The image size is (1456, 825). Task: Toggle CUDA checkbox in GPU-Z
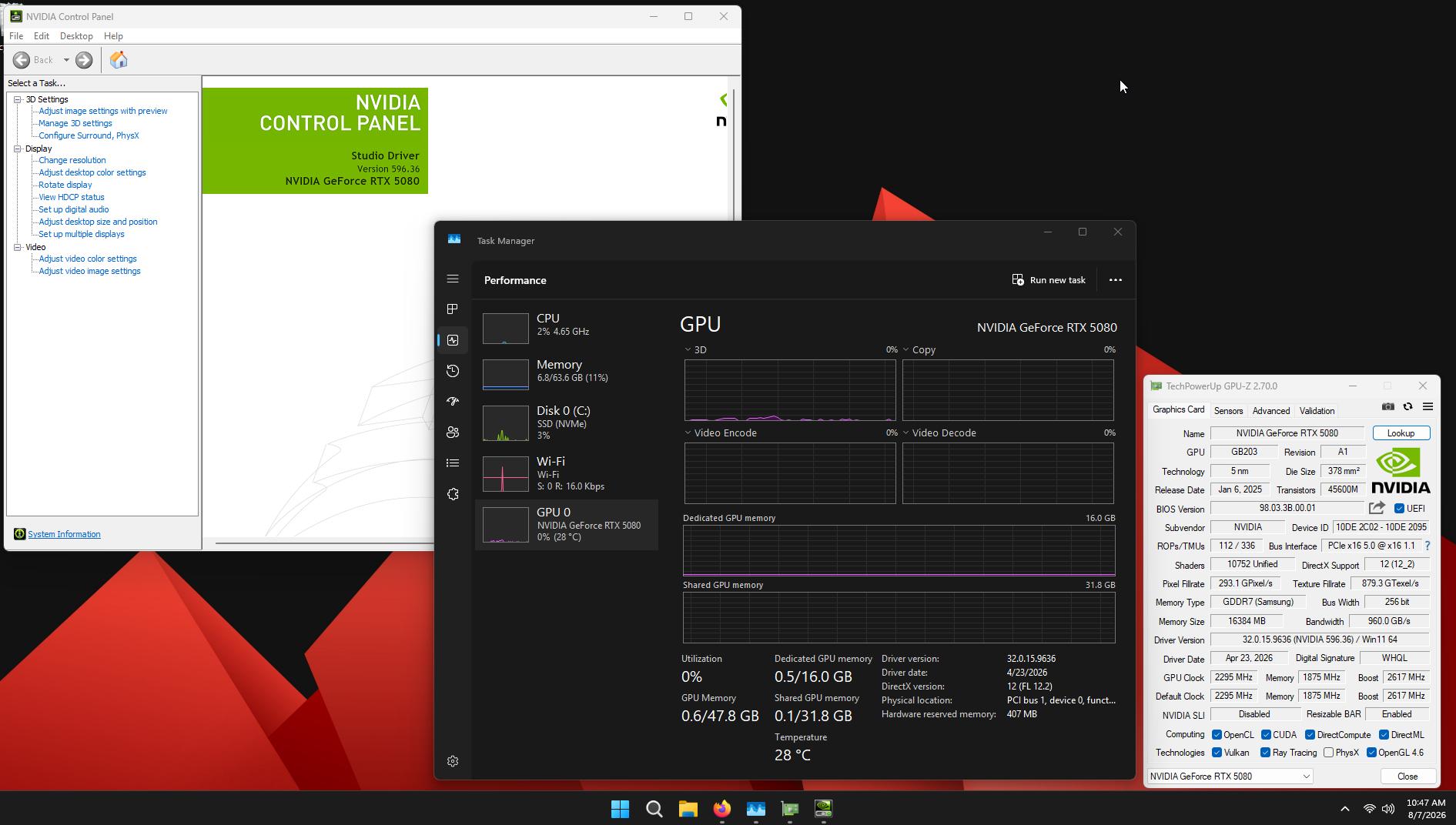click(1266, 735)
